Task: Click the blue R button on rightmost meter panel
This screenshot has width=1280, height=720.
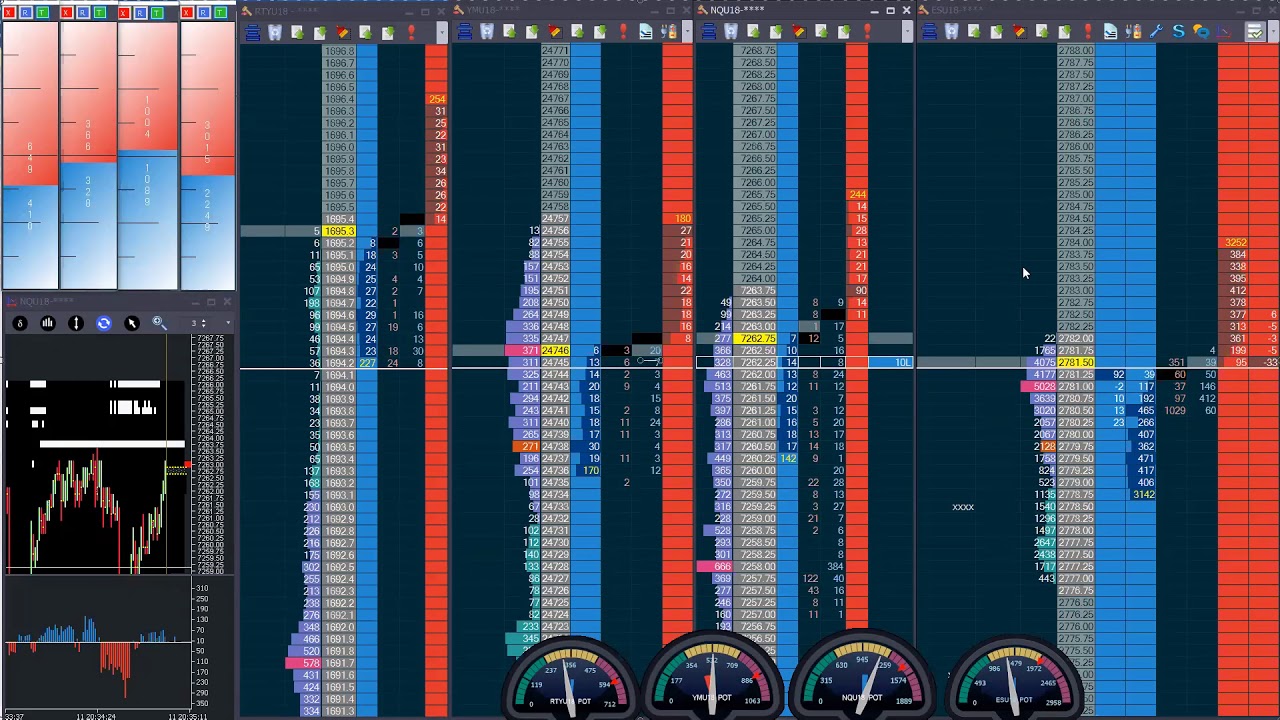Action: (x=203, y=12)
